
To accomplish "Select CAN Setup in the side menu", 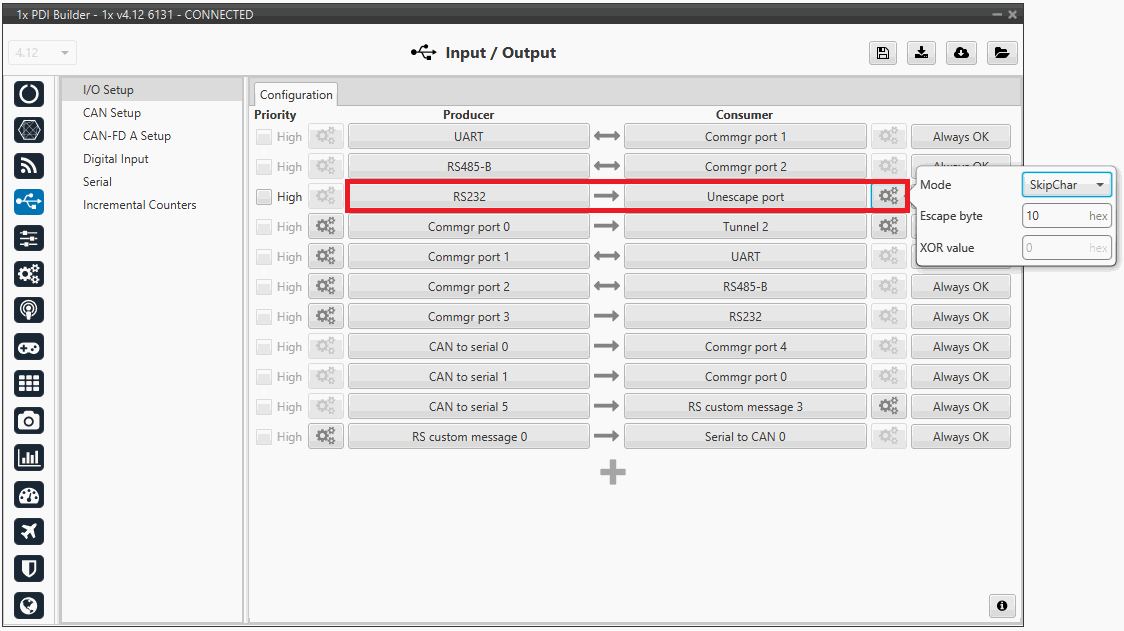I will click(112, 113).
